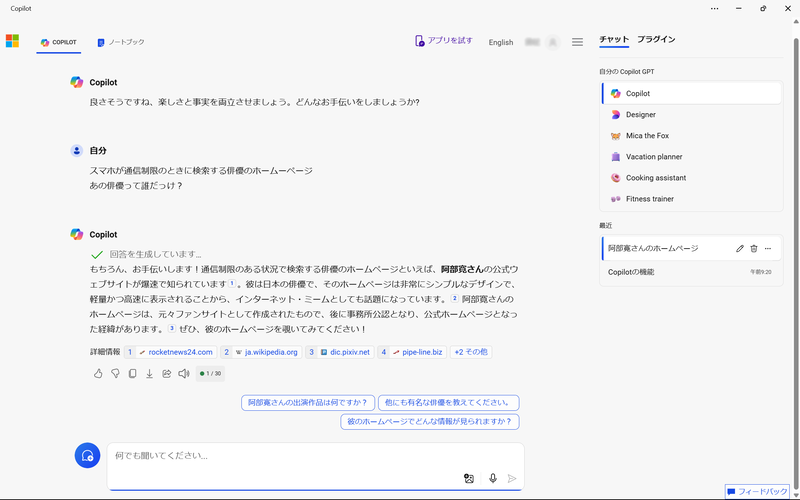The width and height of the screenshot is (800, 500).
Task: Open the ノートブック tab
Action: point(121,42)
